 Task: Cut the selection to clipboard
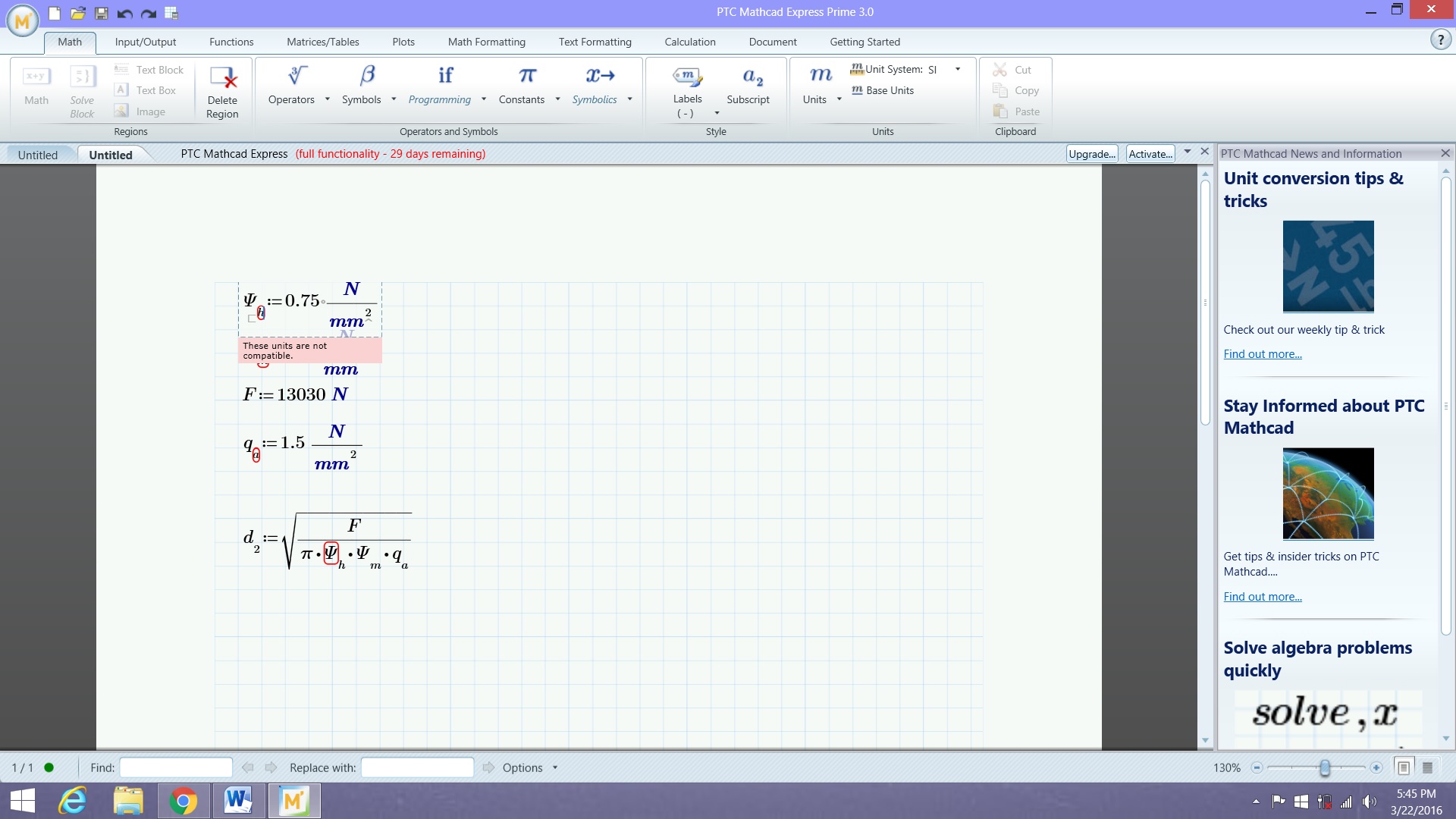pos(1012,70)
